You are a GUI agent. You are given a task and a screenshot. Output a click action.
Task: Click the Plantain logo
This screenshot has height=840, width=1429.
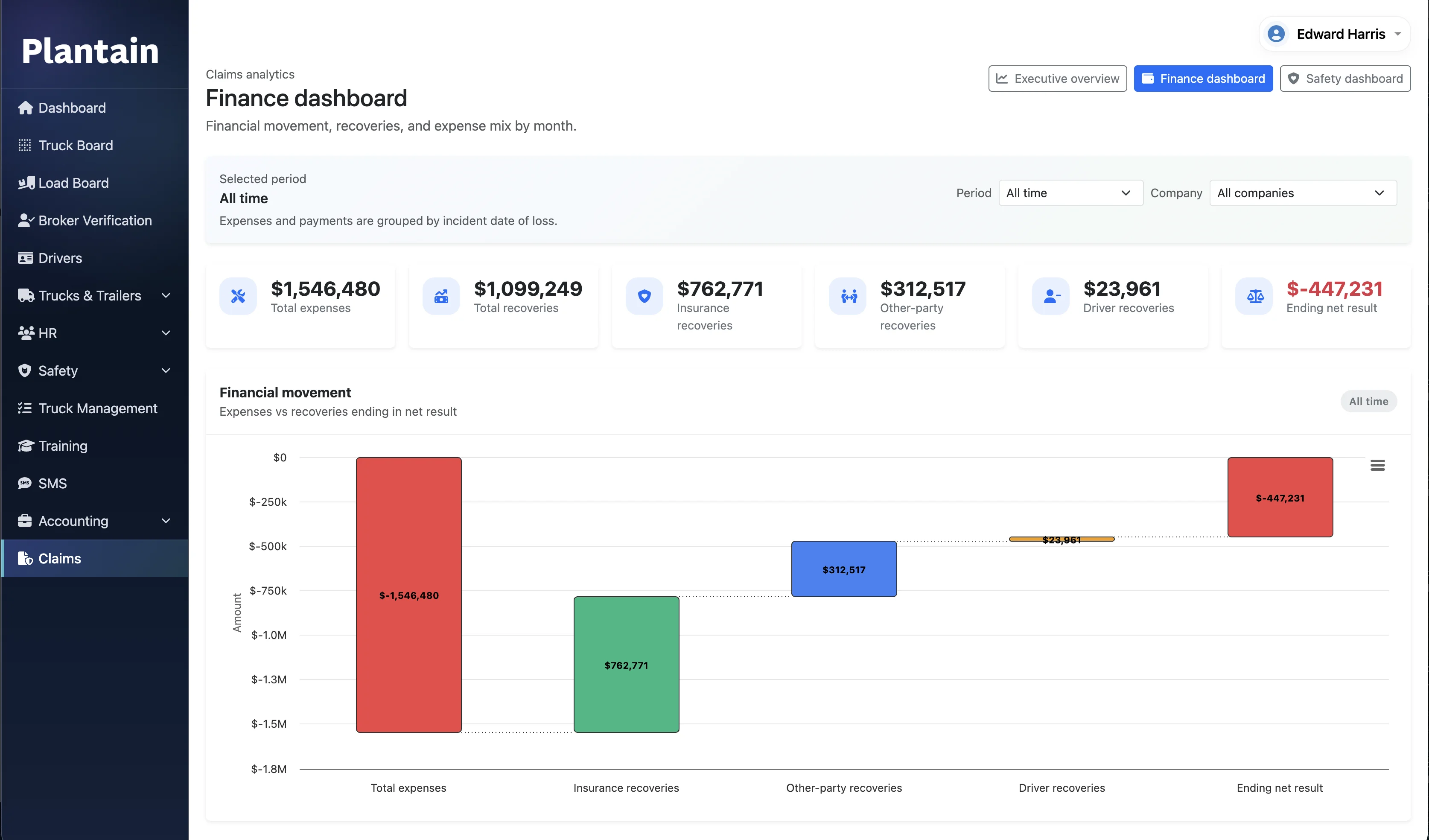(90, 50)
